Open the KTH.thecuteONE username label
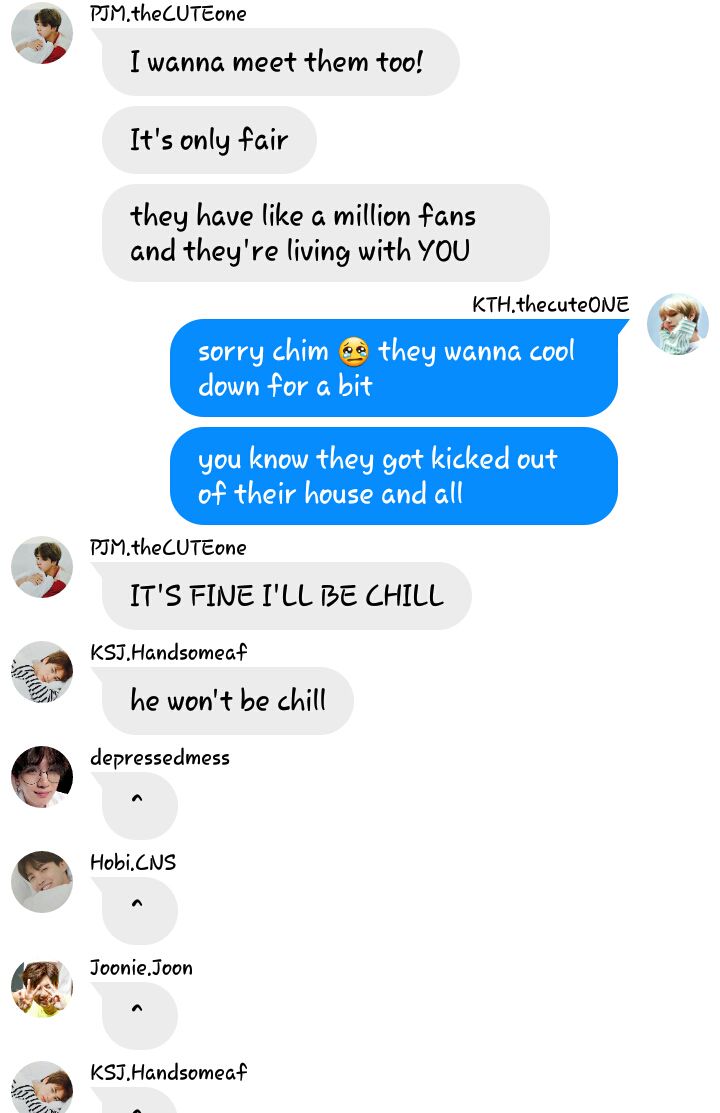720x1113 pixels. click(550, 305)
